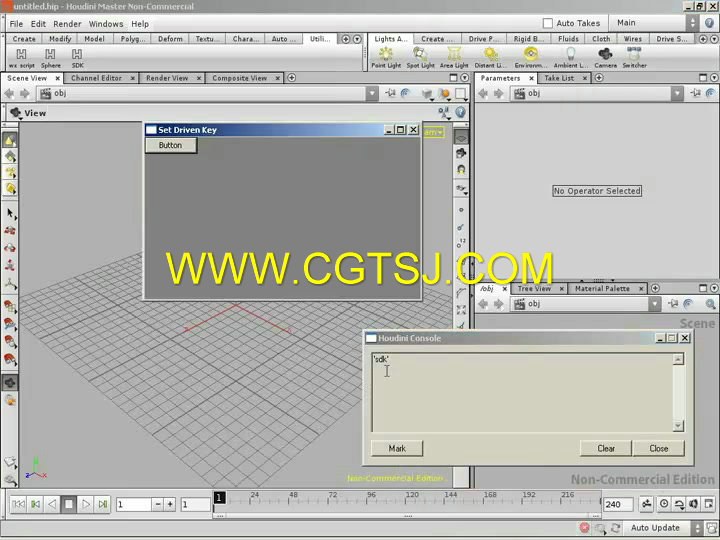The image size is (720, 540).
Task: Click the end frame field showing 240
Action: pyautogui.click(x=618, y=504)
